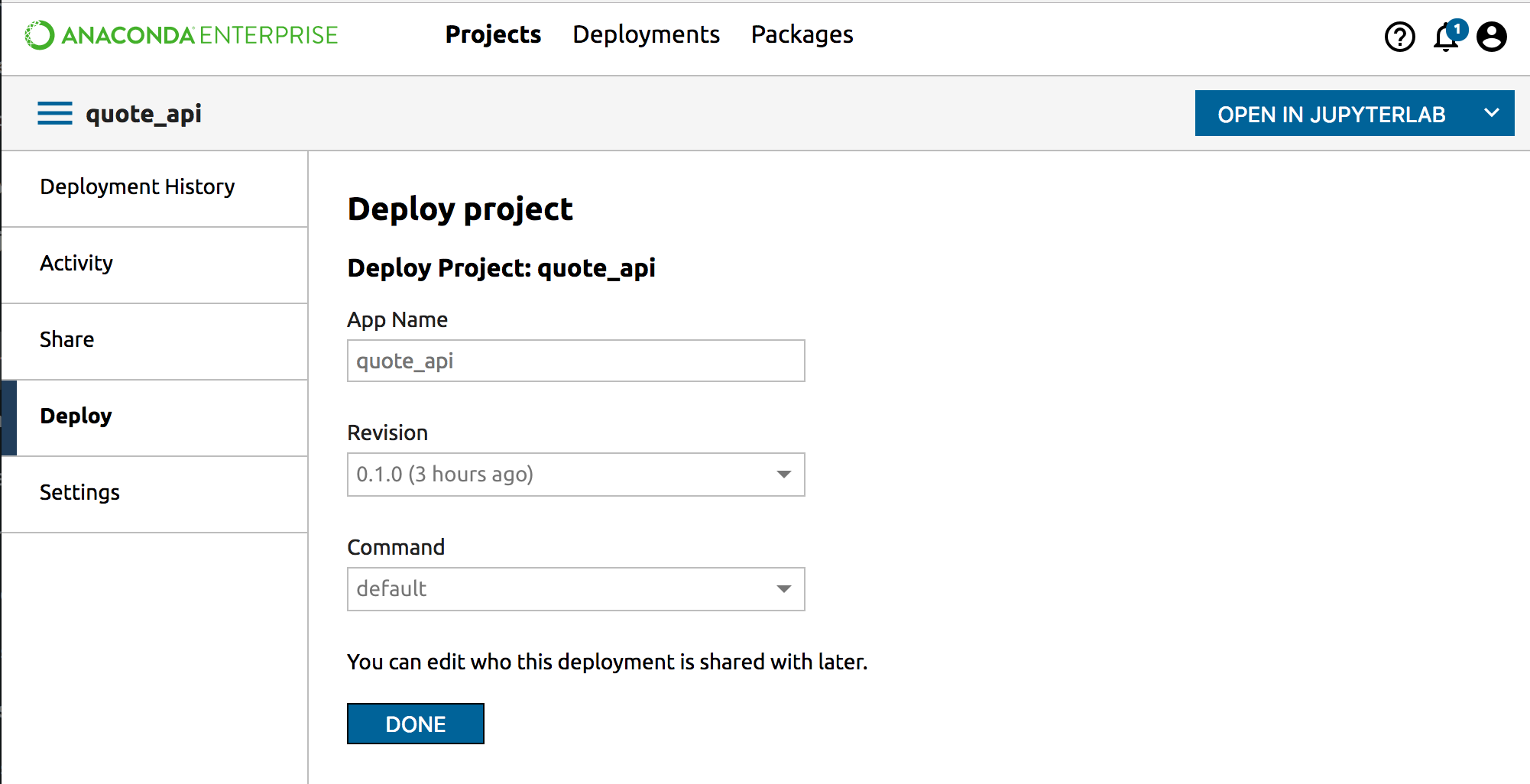
Task: Open the help question mark icon
Action: tap(1399, 37)
